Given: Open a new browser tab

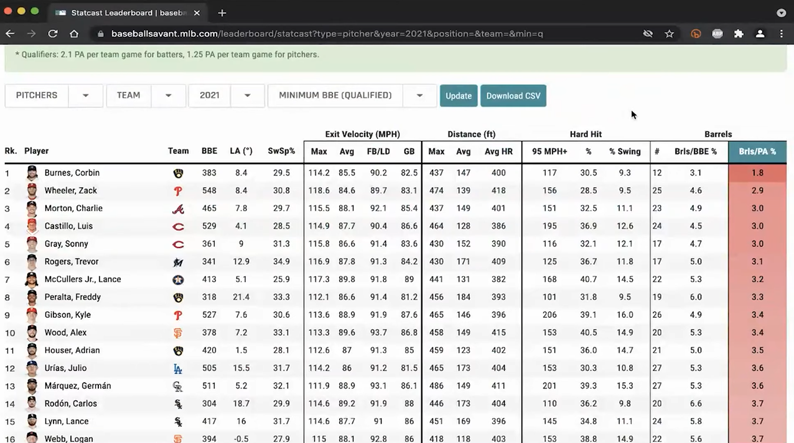Looking at the screenshot, I should (x=222, y=13).
